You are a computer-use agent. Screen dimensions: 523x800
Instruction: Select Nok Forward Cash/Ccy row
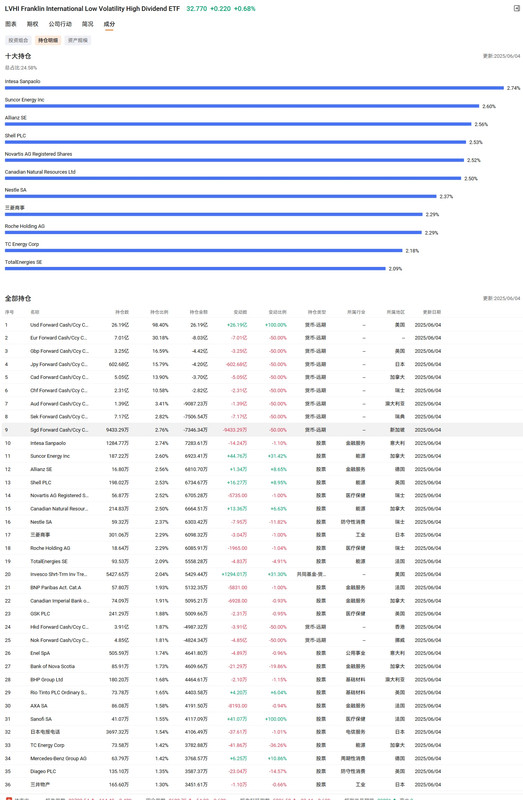point(261,640)
